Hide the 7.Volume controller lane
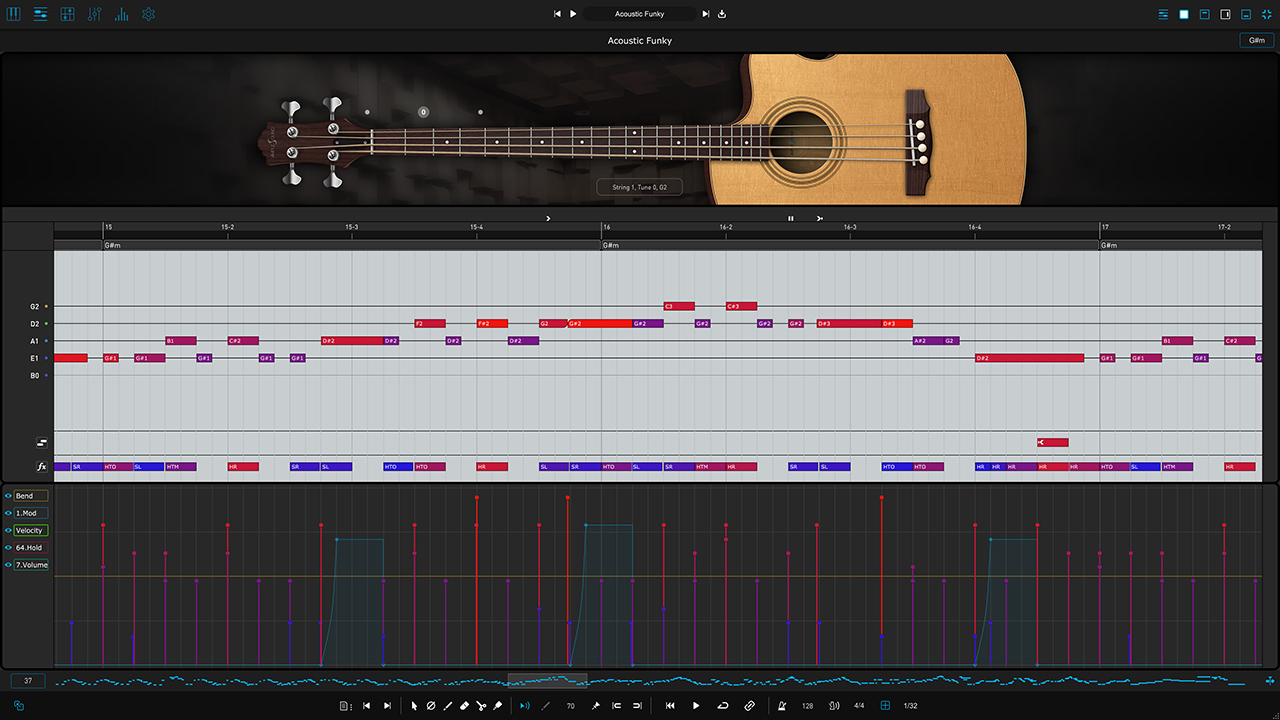The width and height of the screenshot is (1280, 720). coord(8,565)
